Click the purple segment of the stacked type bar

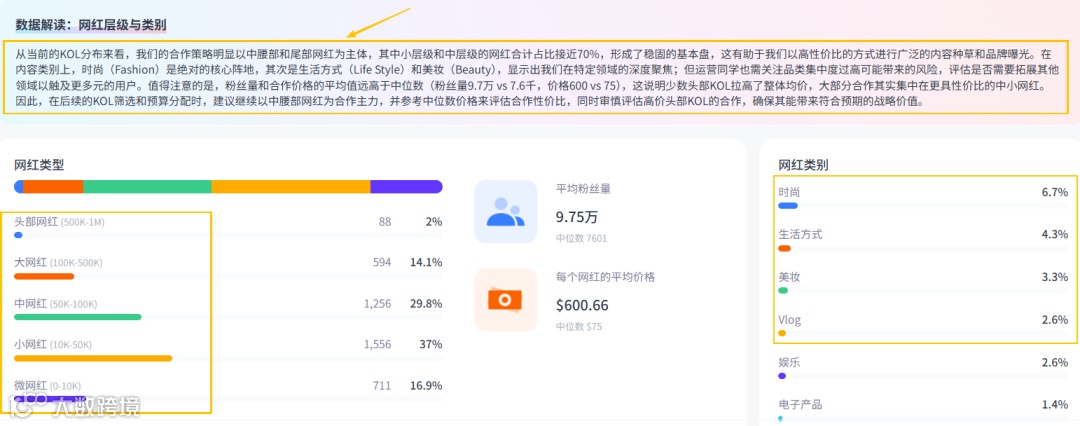click(406, 186)
